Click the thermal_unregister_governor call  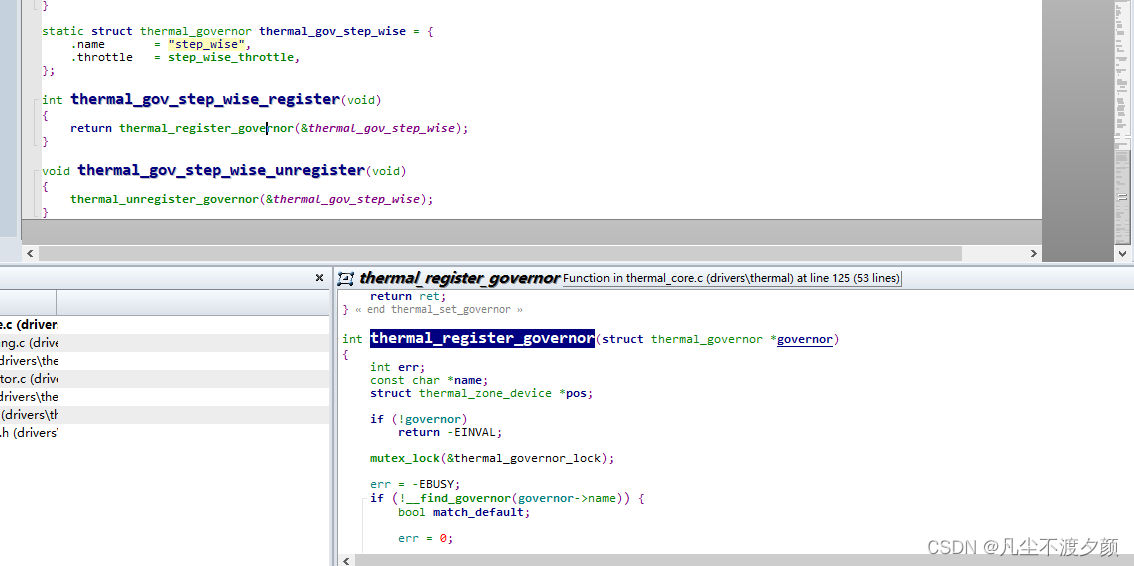(164, 199)
